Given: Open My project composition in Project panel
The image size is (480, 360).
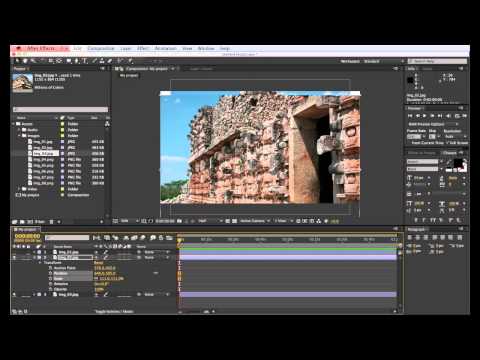Looking at the screenshot, I should coord(30,195).
